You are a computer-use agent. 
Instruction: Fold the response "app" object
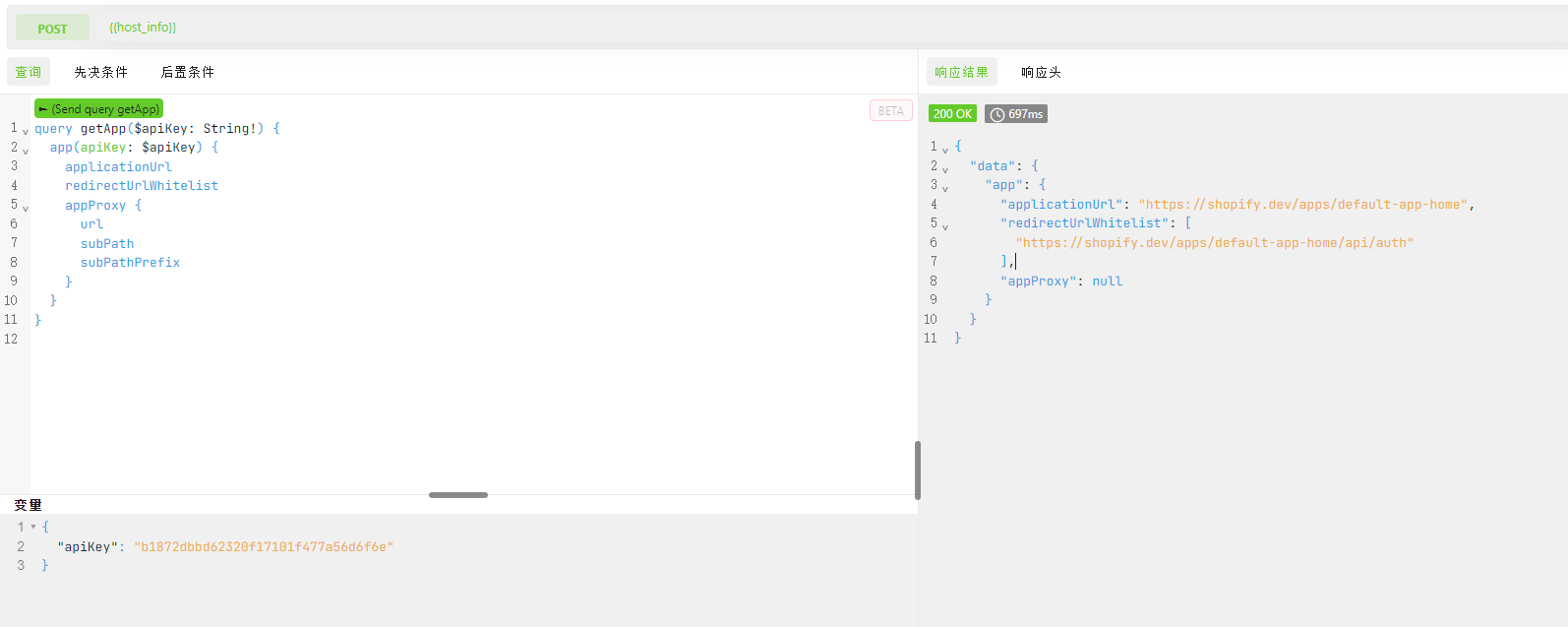[945, 187]
